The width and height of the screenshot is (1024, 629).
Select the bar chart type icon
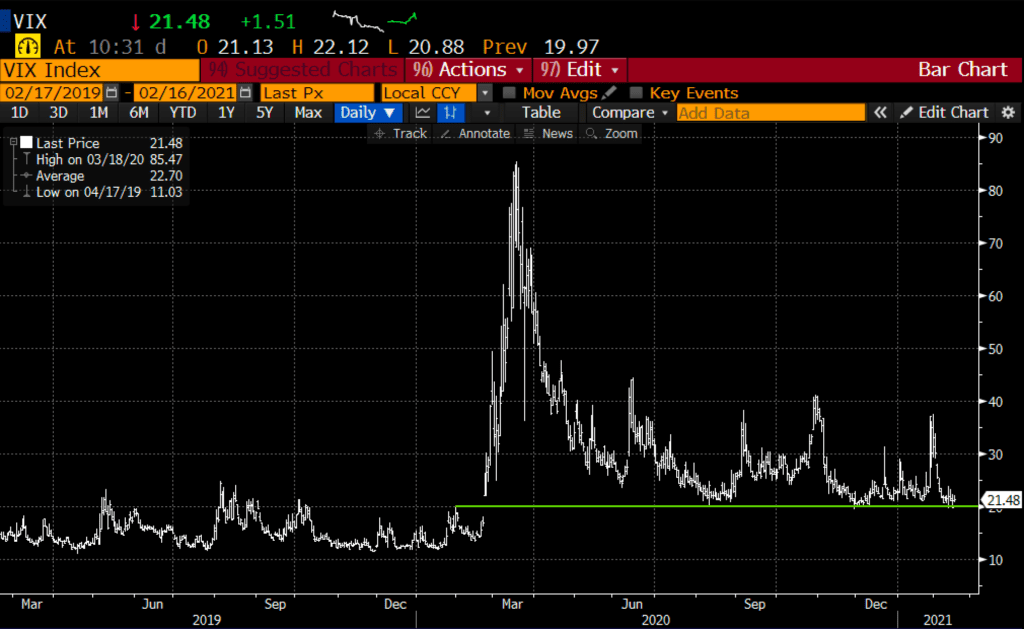click(x=452, y=113)
